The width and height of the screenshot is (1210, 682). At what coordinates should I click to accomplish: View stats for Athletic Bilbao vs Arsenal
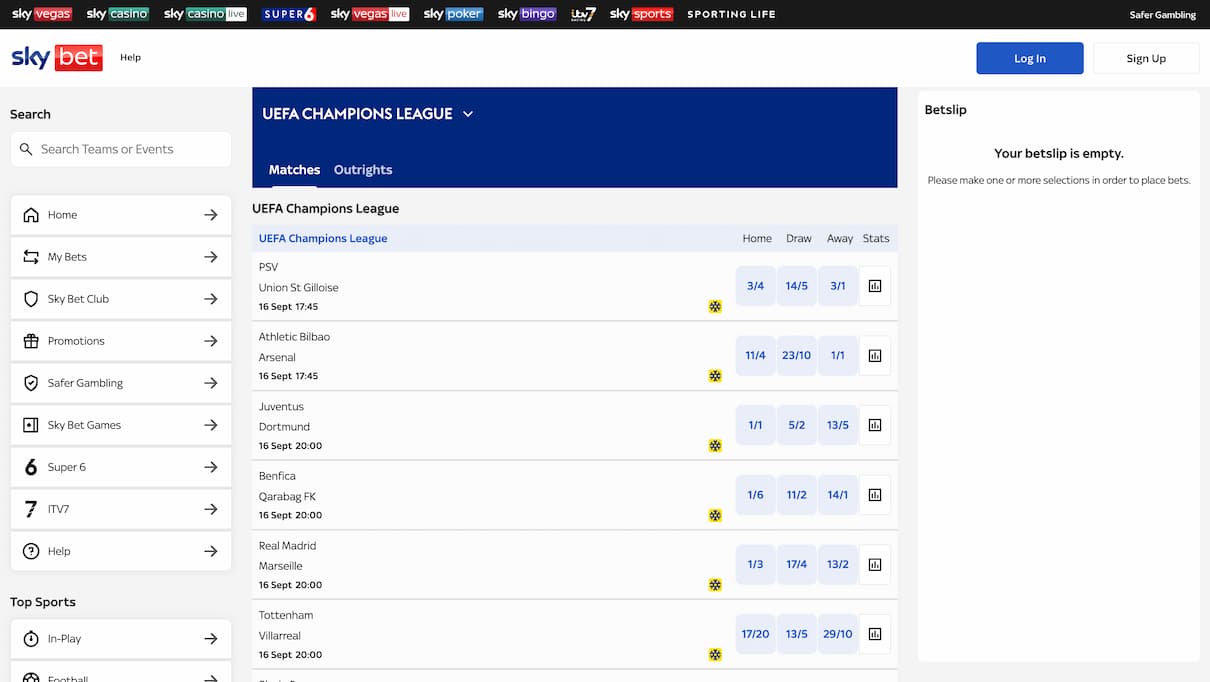tap(875, 355)
